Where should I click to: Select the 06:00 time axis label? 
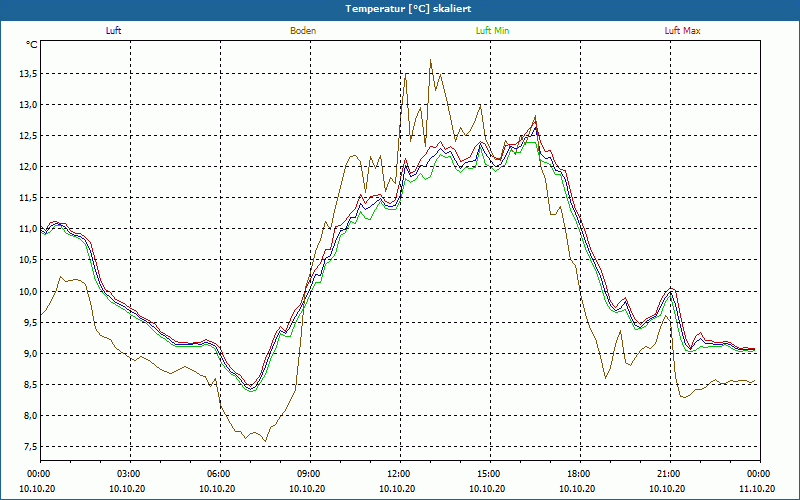pos(219,474)
